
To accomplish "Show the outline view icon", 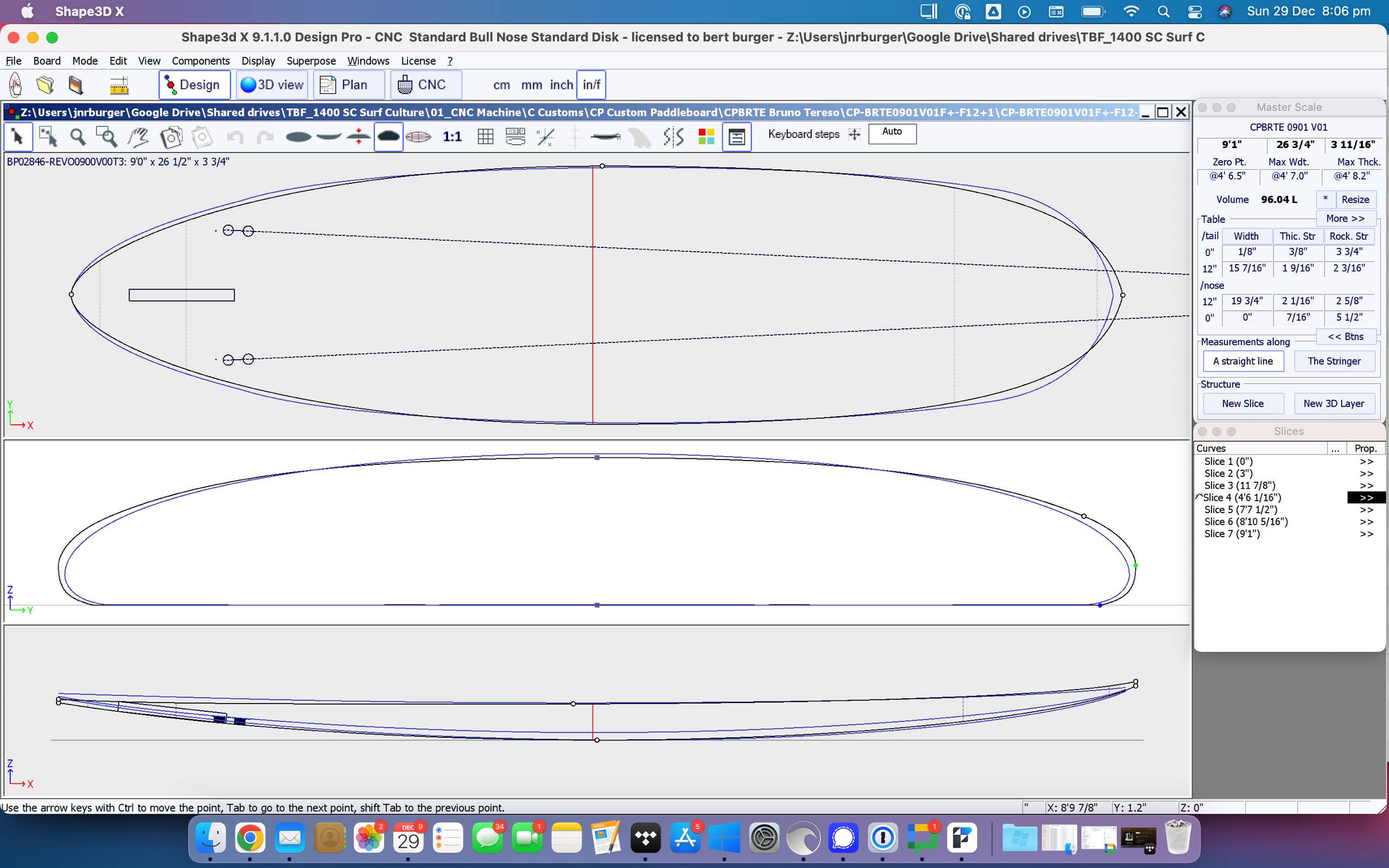I will click(298, 137).
